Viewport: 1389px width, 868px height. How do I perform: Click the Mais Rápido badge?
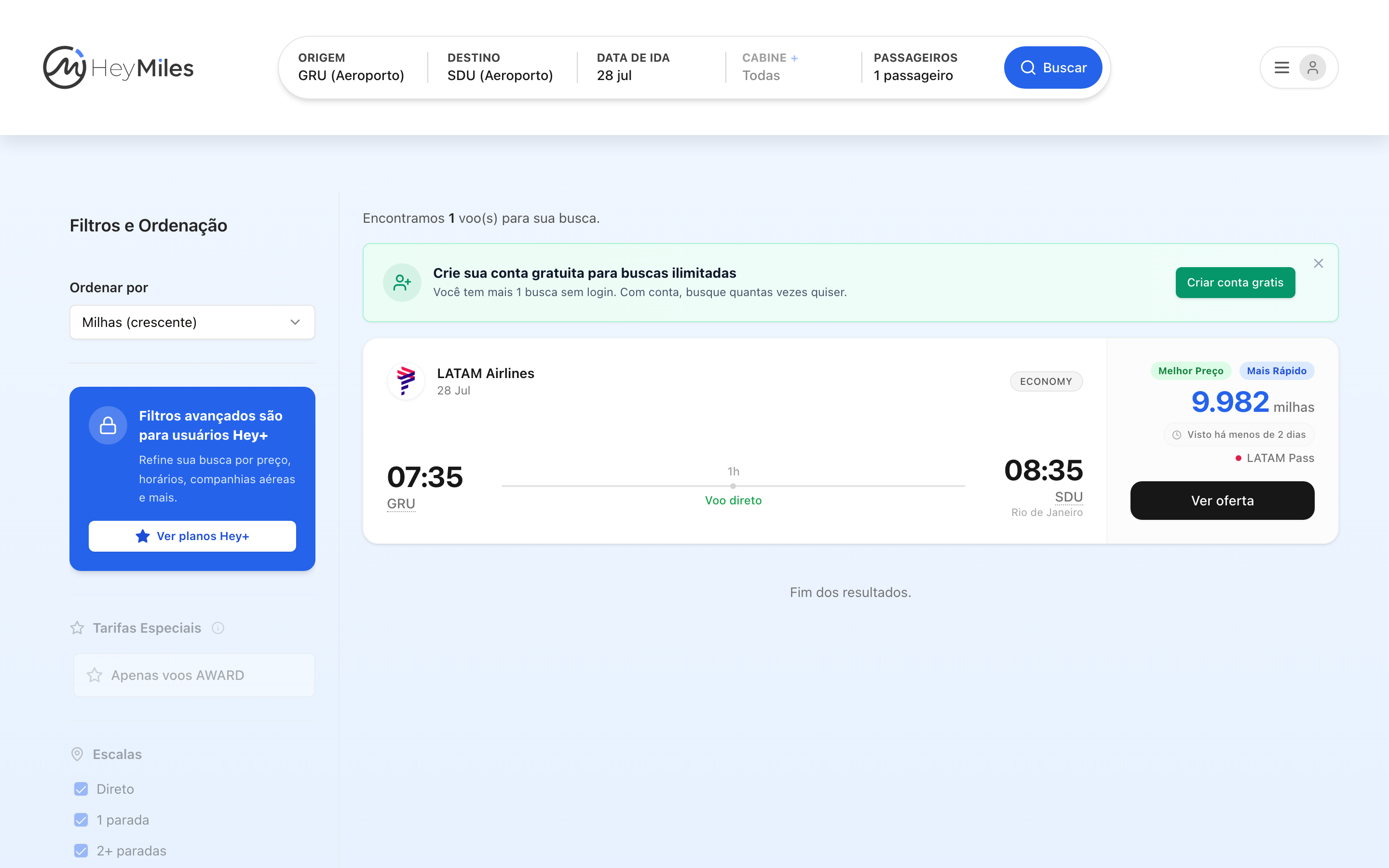tap(1277, 371)
